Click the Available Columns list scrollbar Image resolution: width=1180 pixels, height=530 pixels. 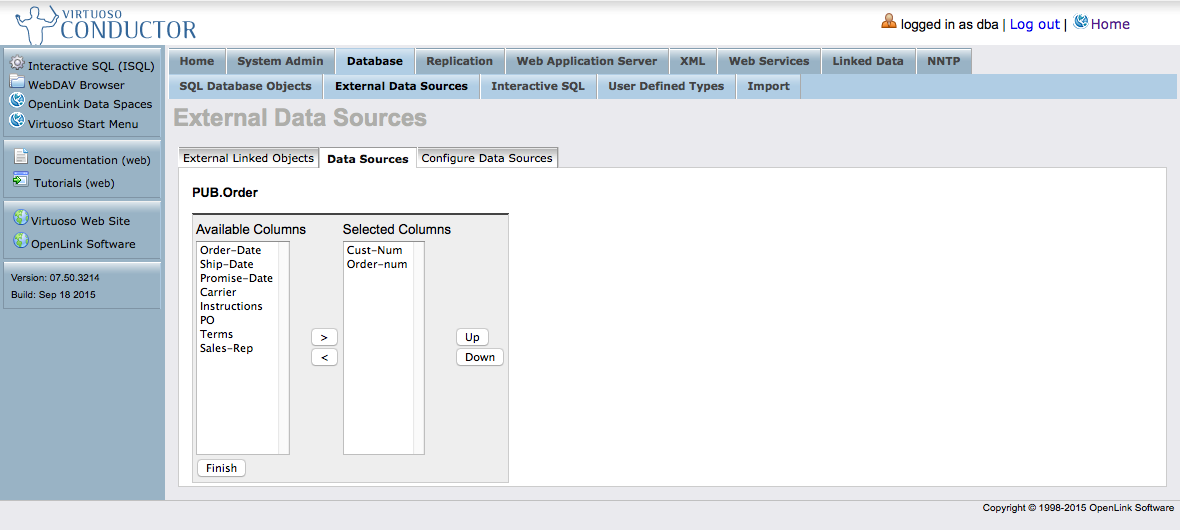[x=284, y=347]
